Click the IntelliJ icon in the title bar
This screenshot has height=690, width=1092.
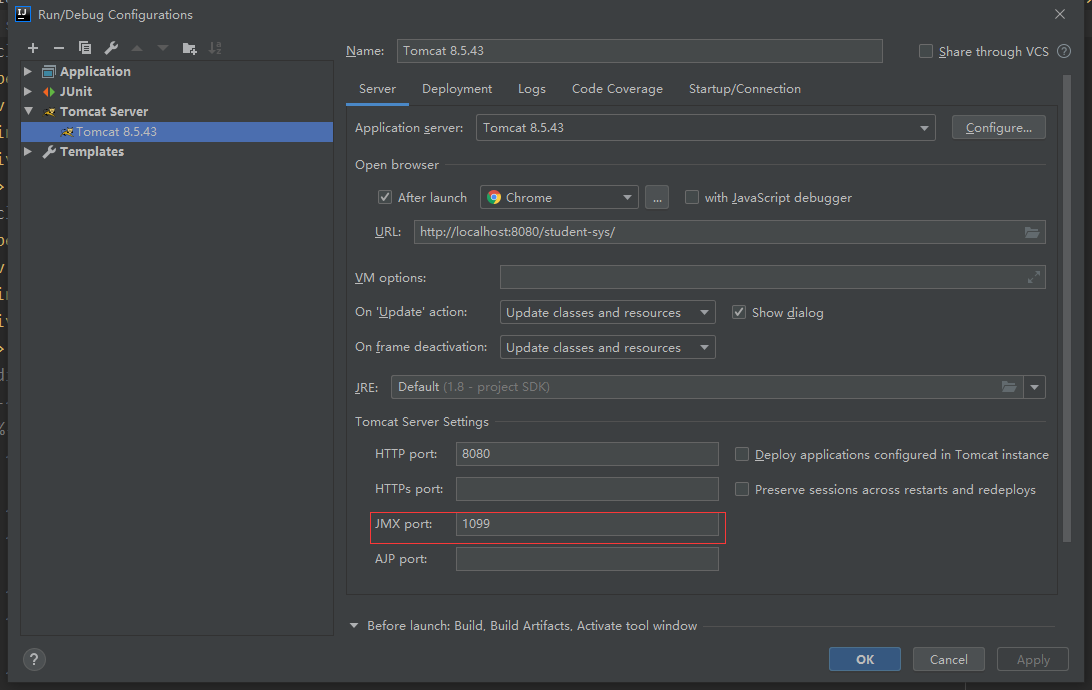tap(22, 14)
